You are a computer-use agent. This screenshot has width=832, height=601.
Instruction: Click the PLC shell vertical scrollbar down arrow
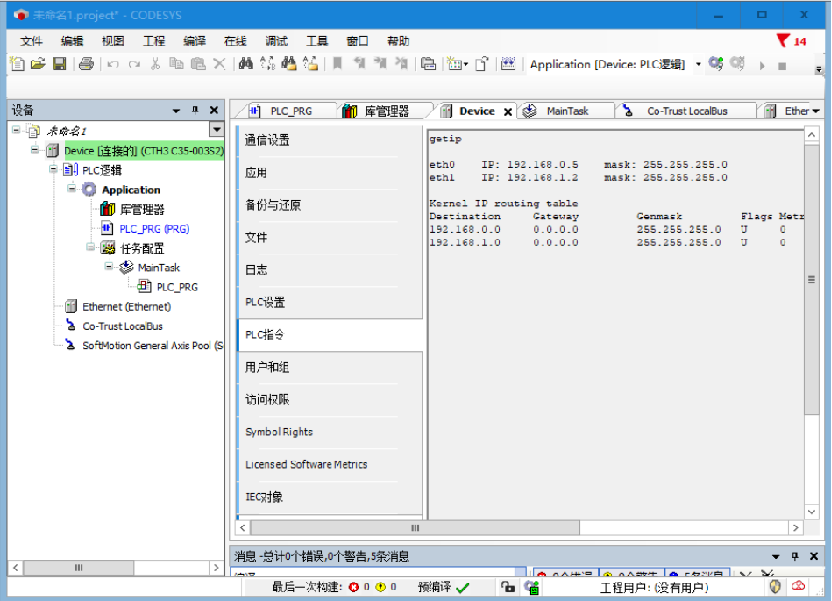click(x=811, y=512)
